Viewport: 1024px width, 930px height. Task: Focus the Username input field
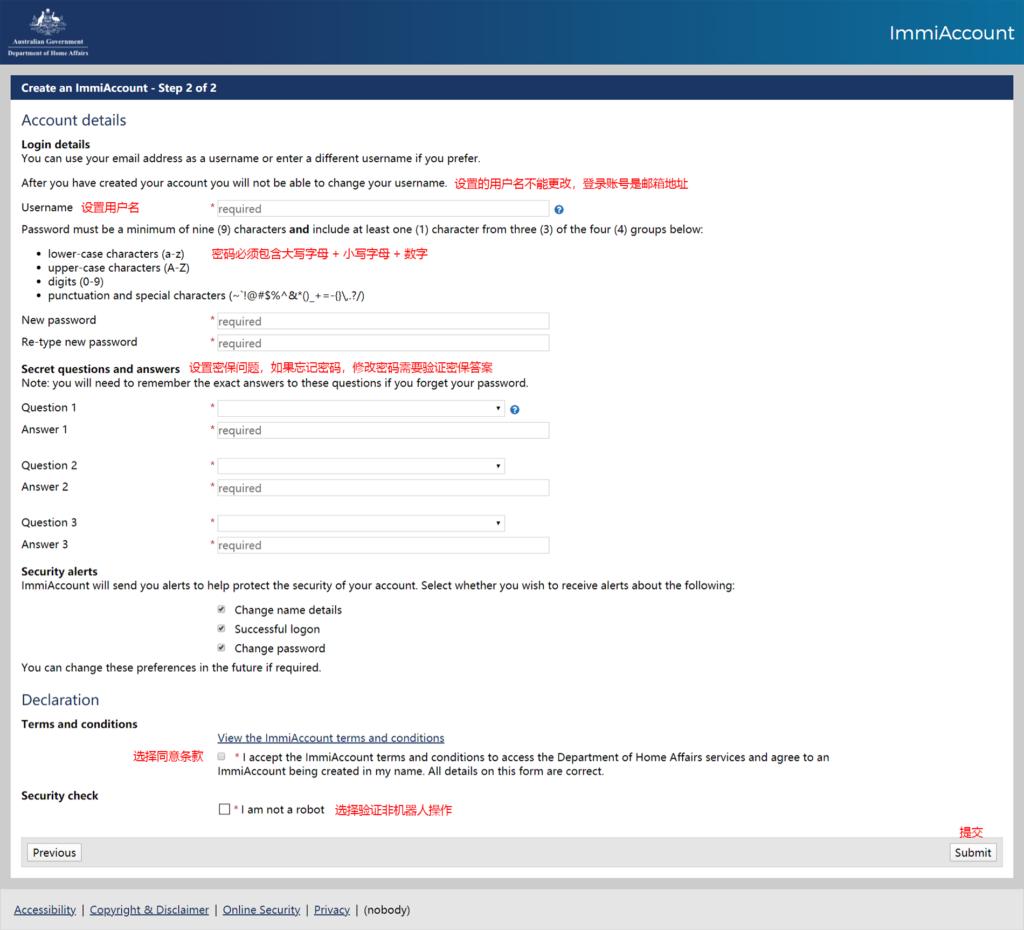(383, 209)
